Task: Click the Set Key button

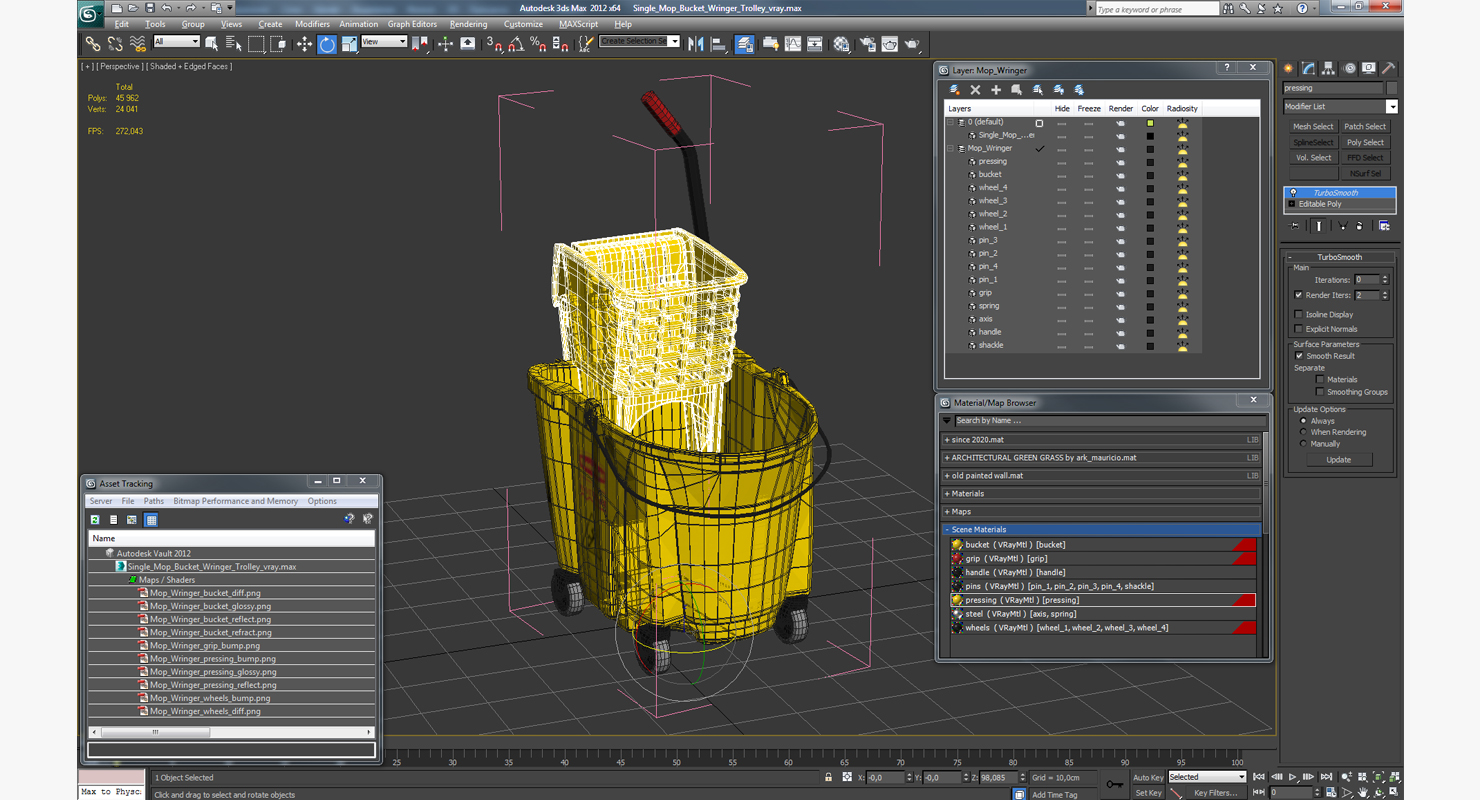Action: pyautogui.click(x=1148, y=793)
